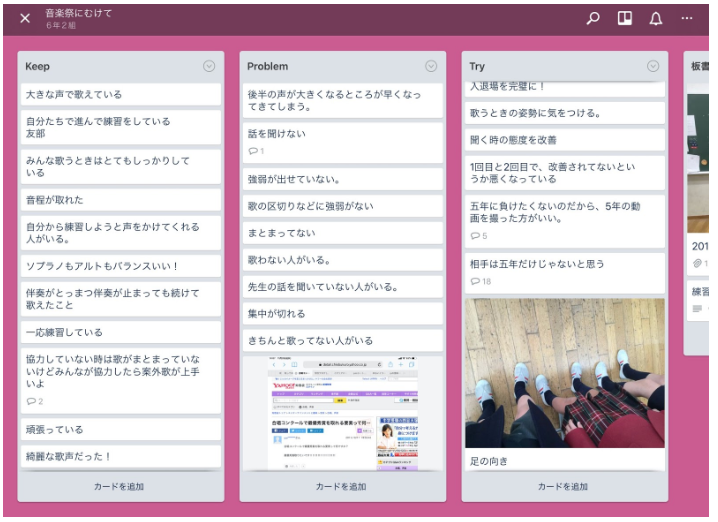Open card 話を聞けない

pos(343,142)
